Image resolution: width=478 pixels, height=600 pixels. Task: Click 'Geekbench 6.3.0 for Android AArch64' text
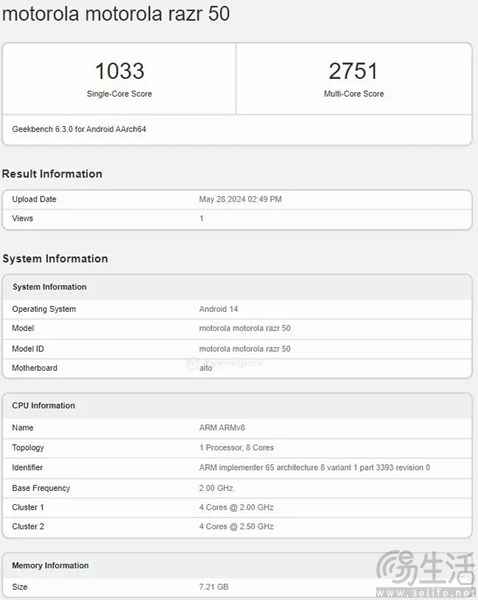pyautogui.click(x=79, y=129)
